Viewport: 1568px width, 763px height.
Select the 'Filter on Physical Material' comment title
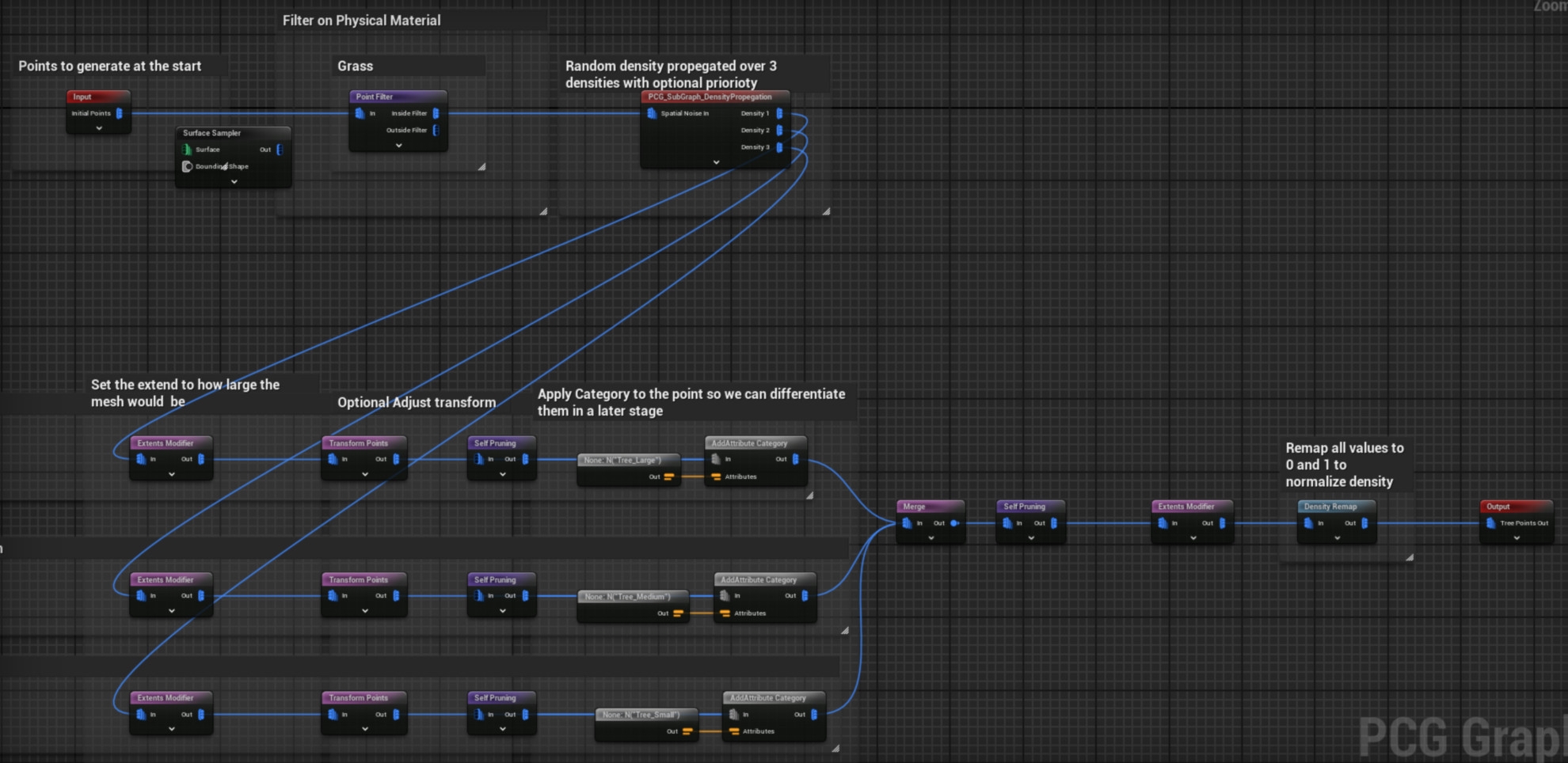pyautogui.click(x=361, y=21)
